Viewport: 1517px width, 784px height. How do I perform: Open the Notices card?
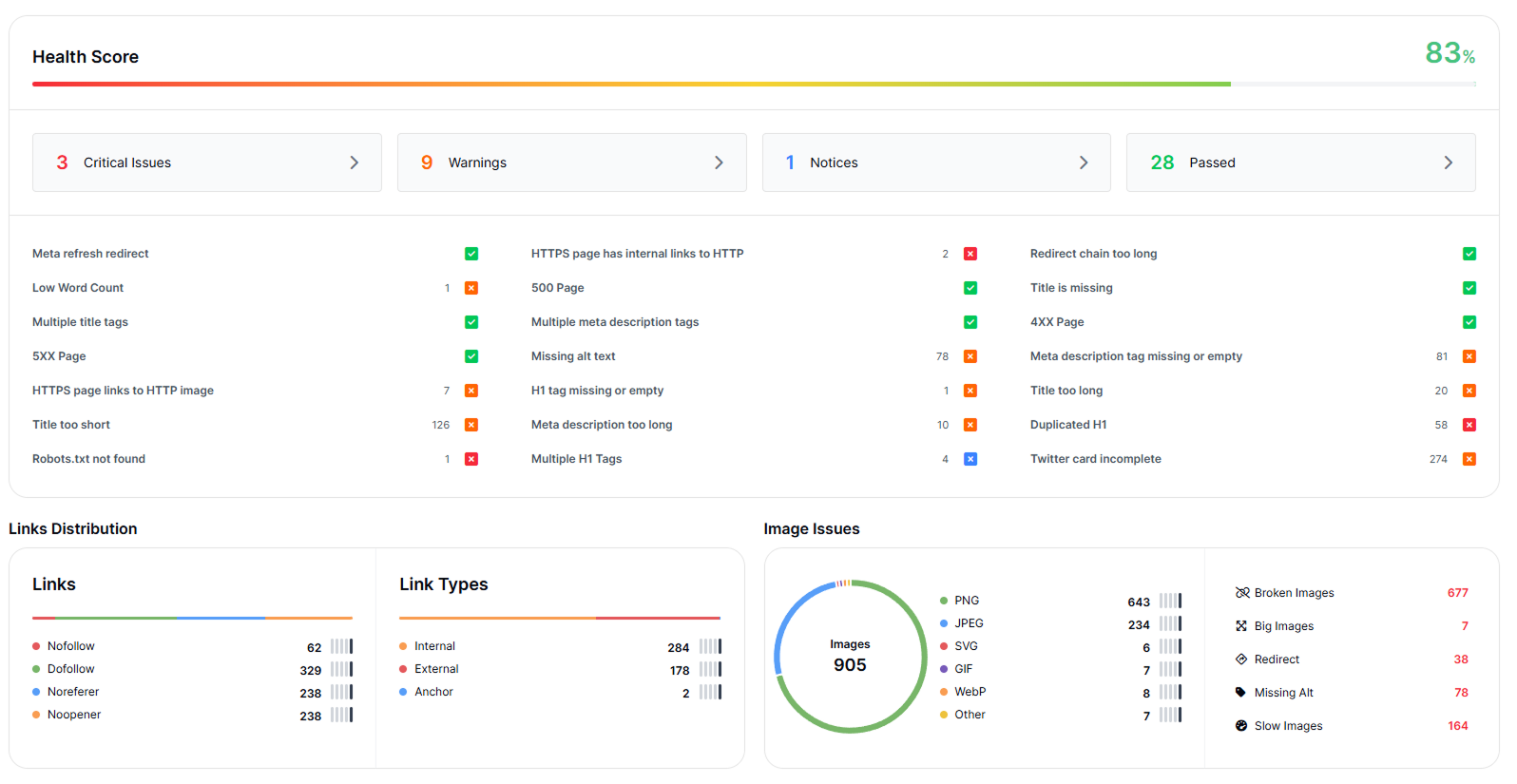935,163
